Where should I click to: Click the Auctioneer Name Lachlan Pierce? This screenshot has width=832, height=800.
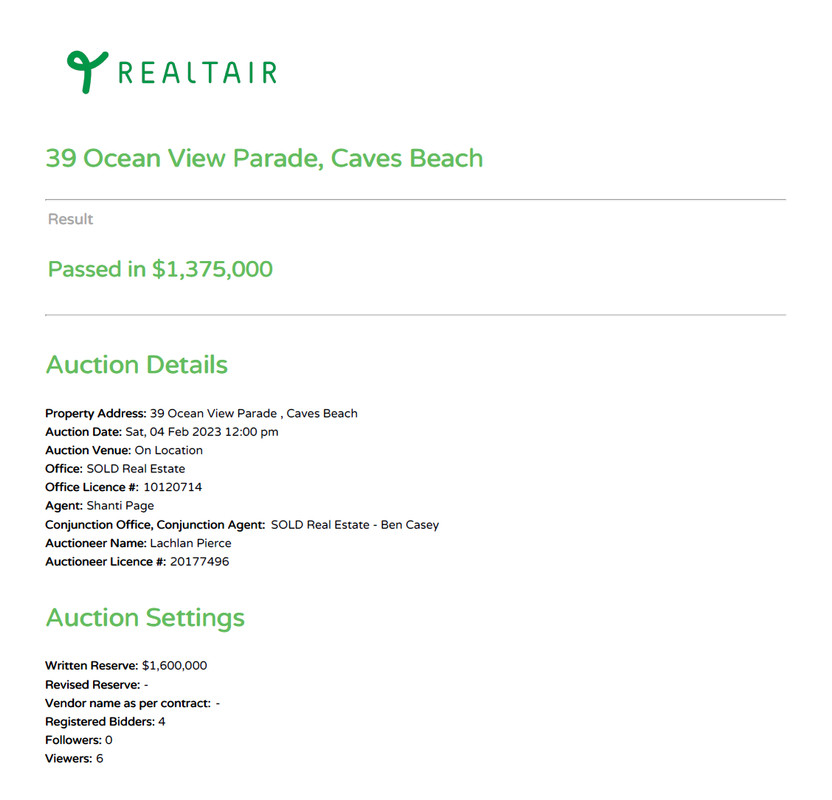click(190, 543)
